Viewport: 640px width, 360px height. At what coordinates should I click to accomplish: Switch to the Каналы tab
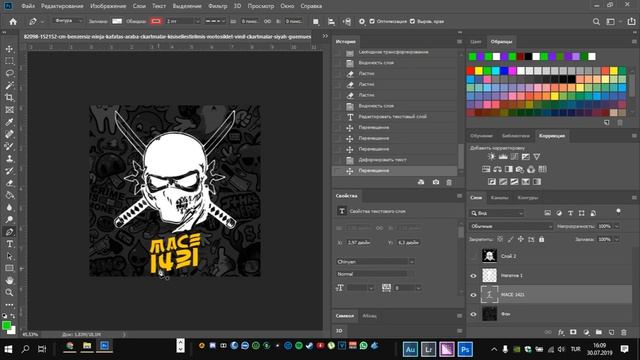click(x=500, y=198)
